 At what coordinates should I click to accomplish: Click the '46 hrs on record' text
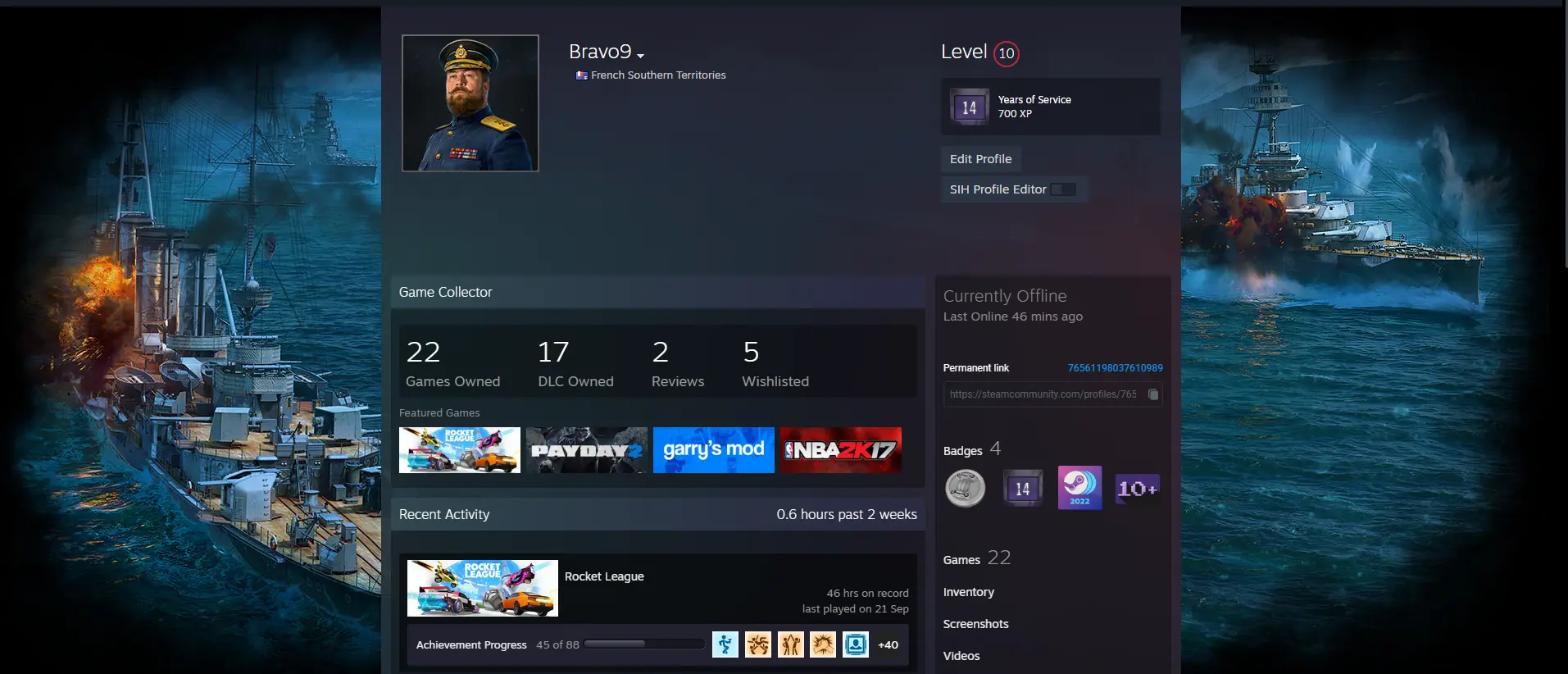pyautogui.click(x=867, y=593)
